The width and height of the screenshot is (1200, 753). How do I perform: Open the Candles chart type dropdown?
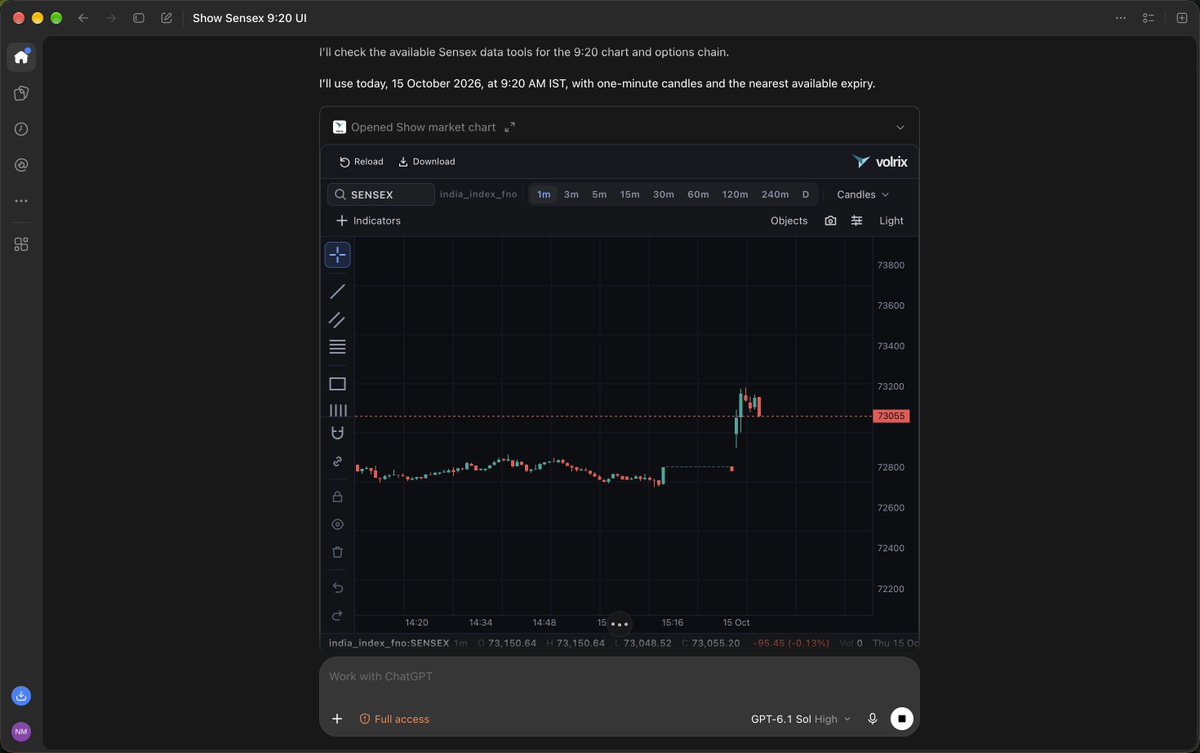pyautogui.click(x=863, y=195)
